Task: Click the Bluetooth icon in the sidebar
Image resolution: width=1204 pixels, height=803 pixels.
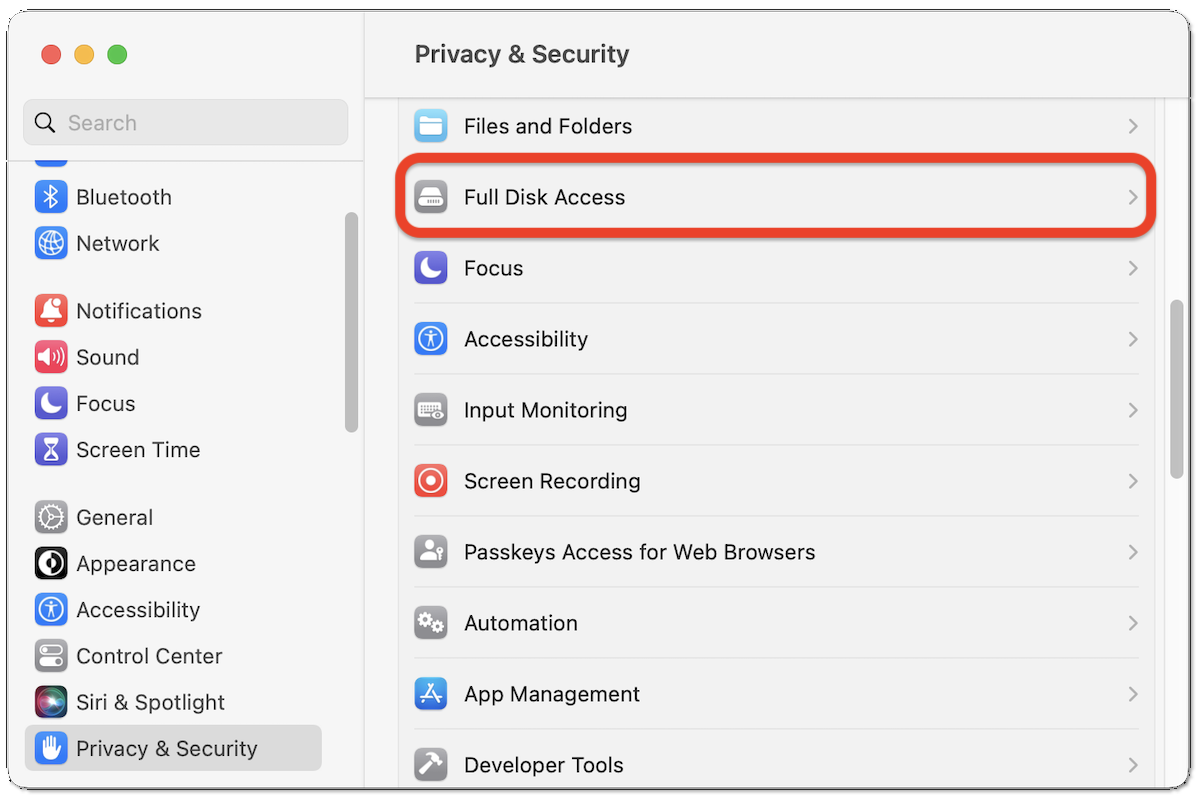Action: [51, 197]
